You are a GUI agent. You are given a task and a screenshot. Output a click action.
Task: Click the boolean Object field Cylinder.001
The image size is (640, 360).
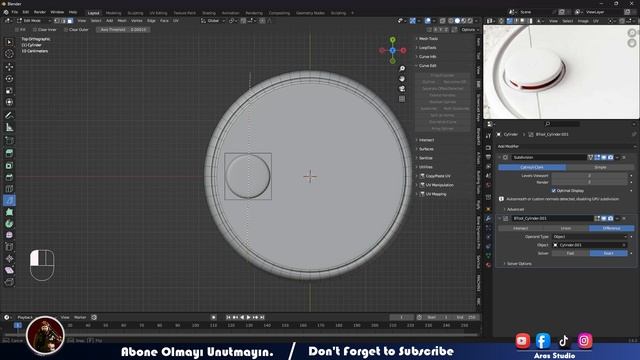(x=590, y=245)
